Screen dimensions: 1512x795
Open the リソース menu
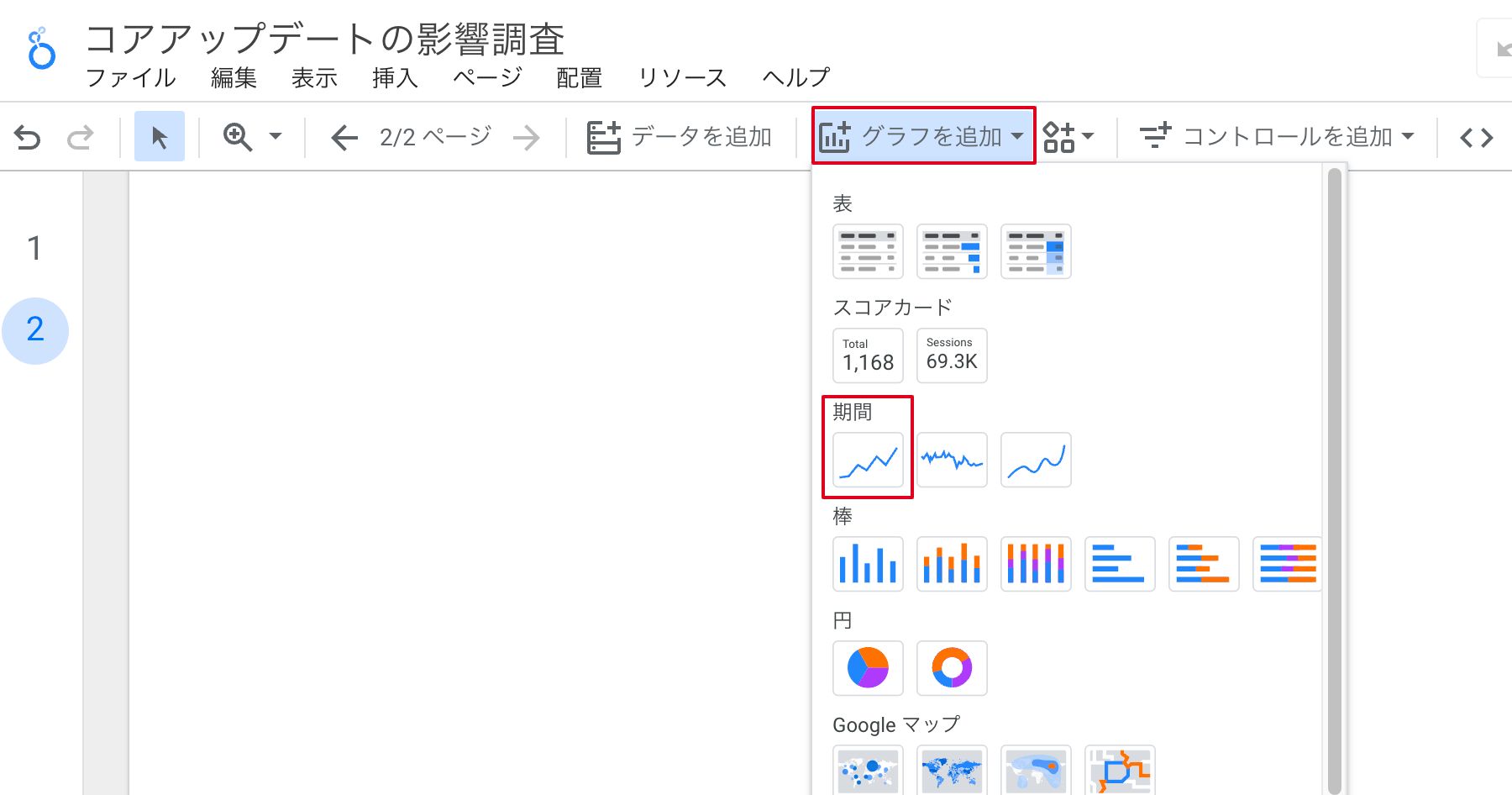click(682, 78)
